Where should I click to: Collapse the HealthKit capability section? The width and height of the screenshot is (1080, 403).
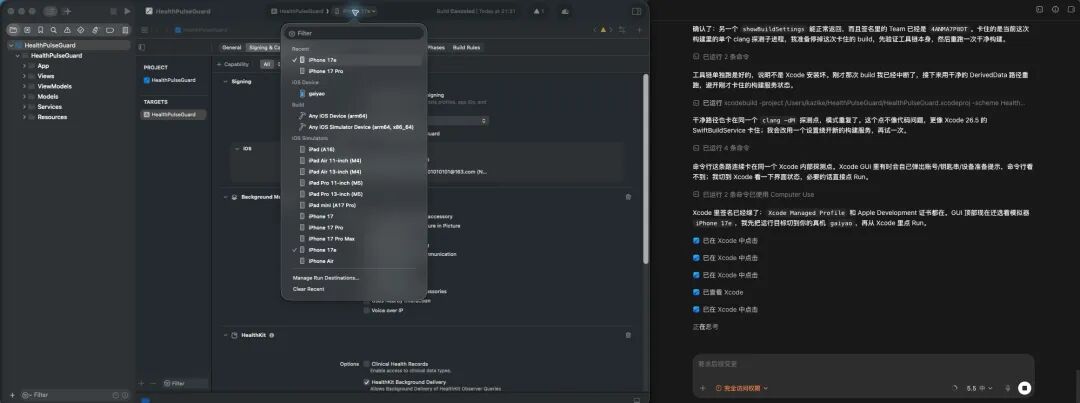pyautogui.click(x=225, y=335)
